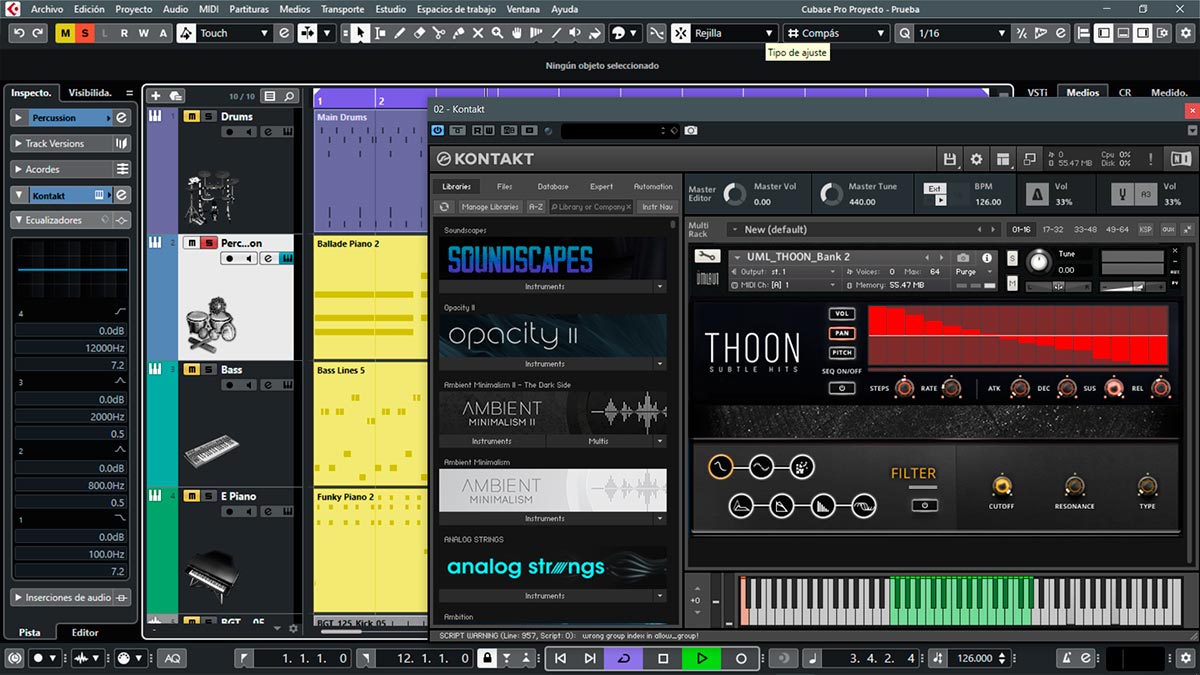Select the Zoom magnifier tool
Screen dimensions: 1200x675
click(498, 33)
